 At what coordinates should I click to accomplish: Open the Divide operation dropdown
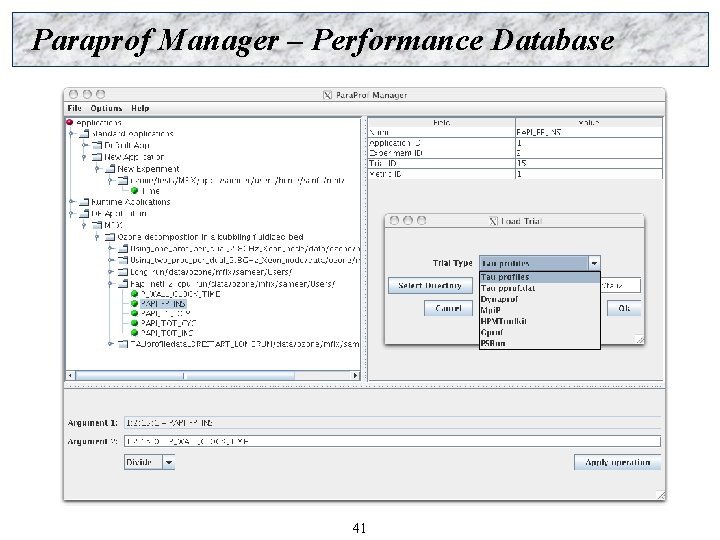coord(169,462)
